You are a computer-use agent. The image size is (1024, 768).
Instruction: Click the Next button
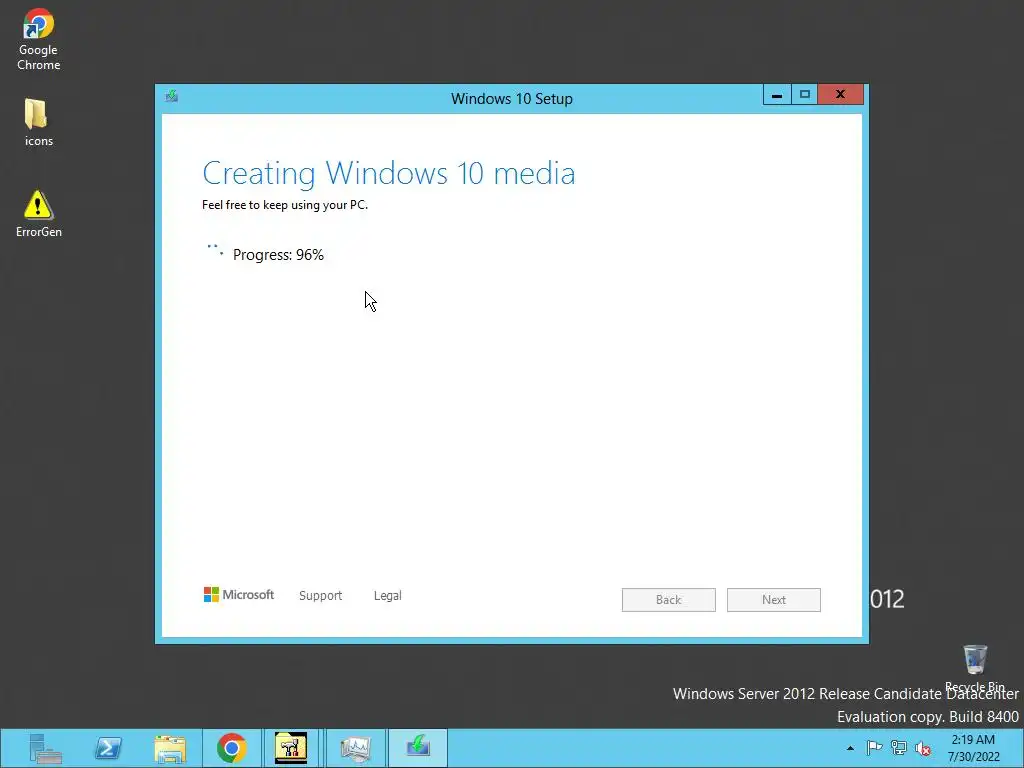click(x=774, y=600)
